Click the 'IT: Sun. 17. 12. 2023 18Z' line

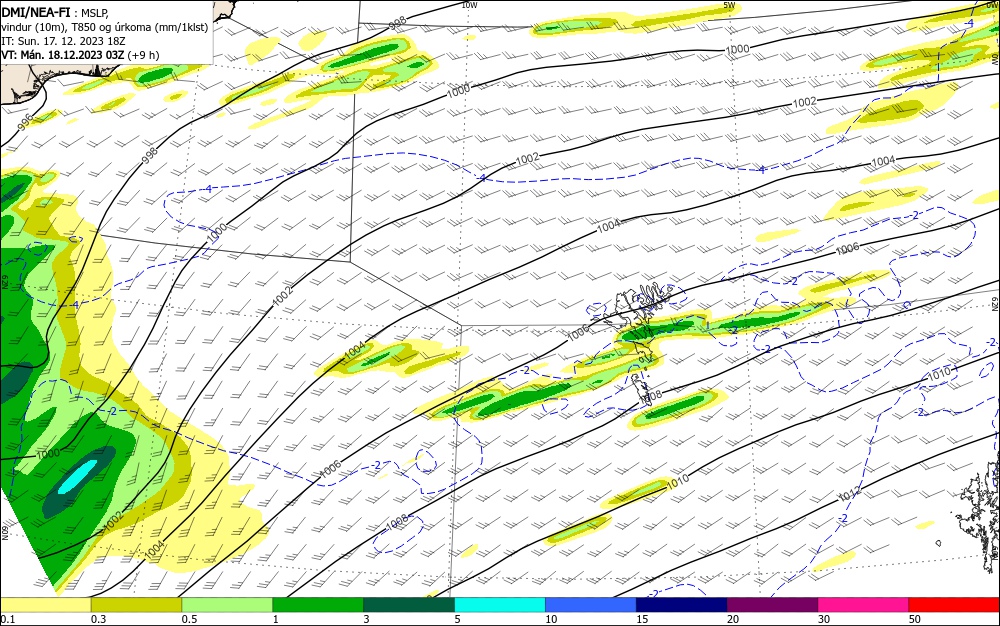[63, 41]
